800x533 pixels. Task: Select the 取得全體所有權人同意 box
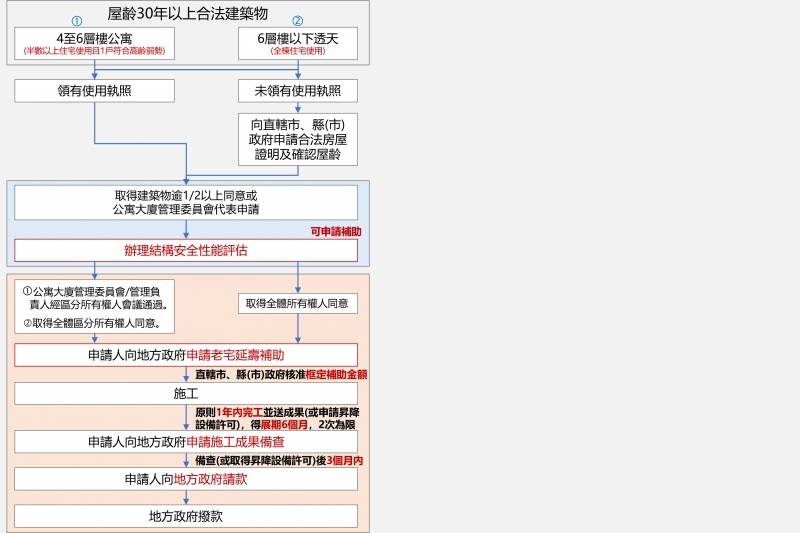tap(298, 303)
